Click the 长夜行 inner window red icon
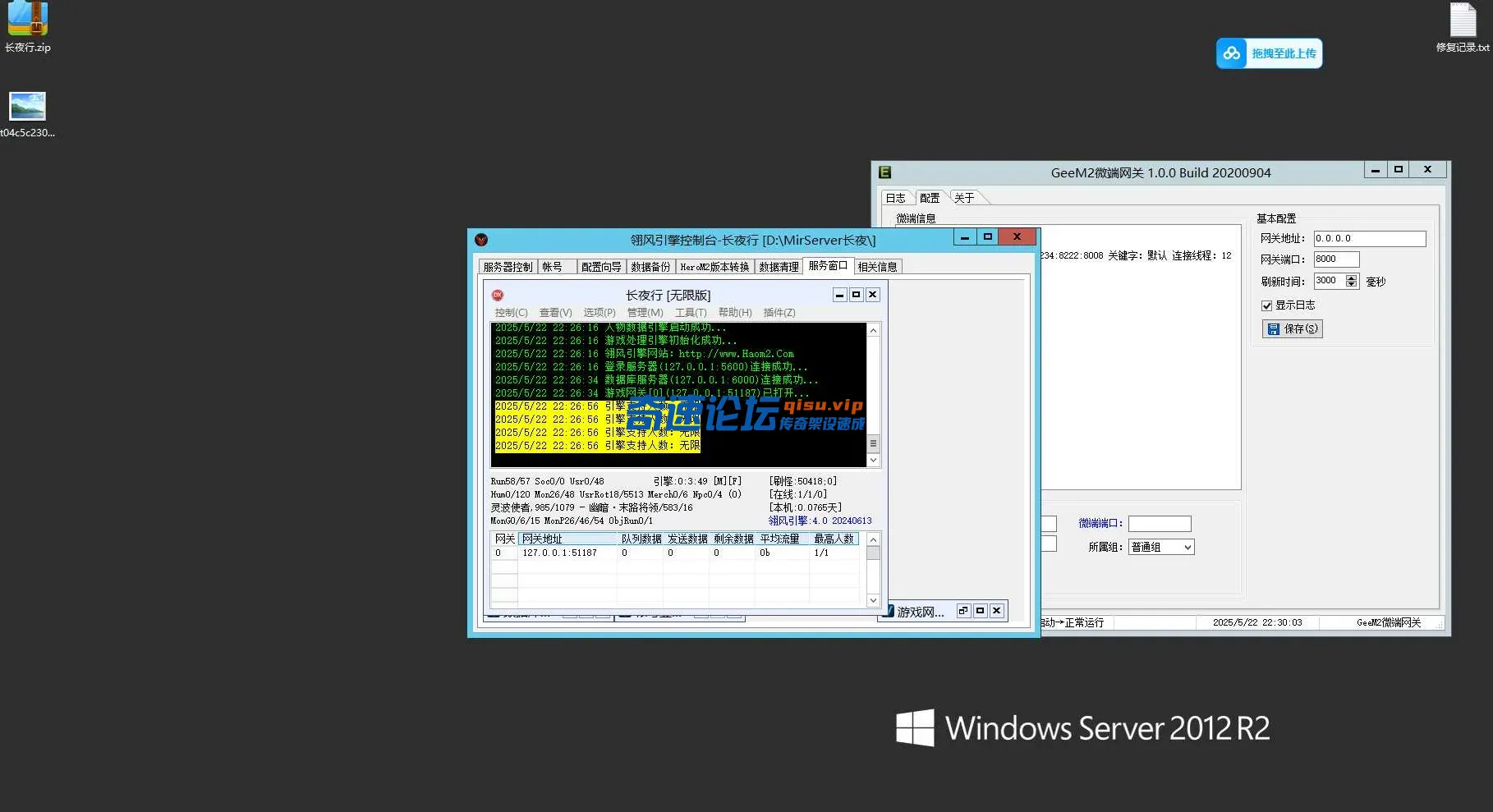Viewport: 1493px width, 812px height. coord(497,295)
